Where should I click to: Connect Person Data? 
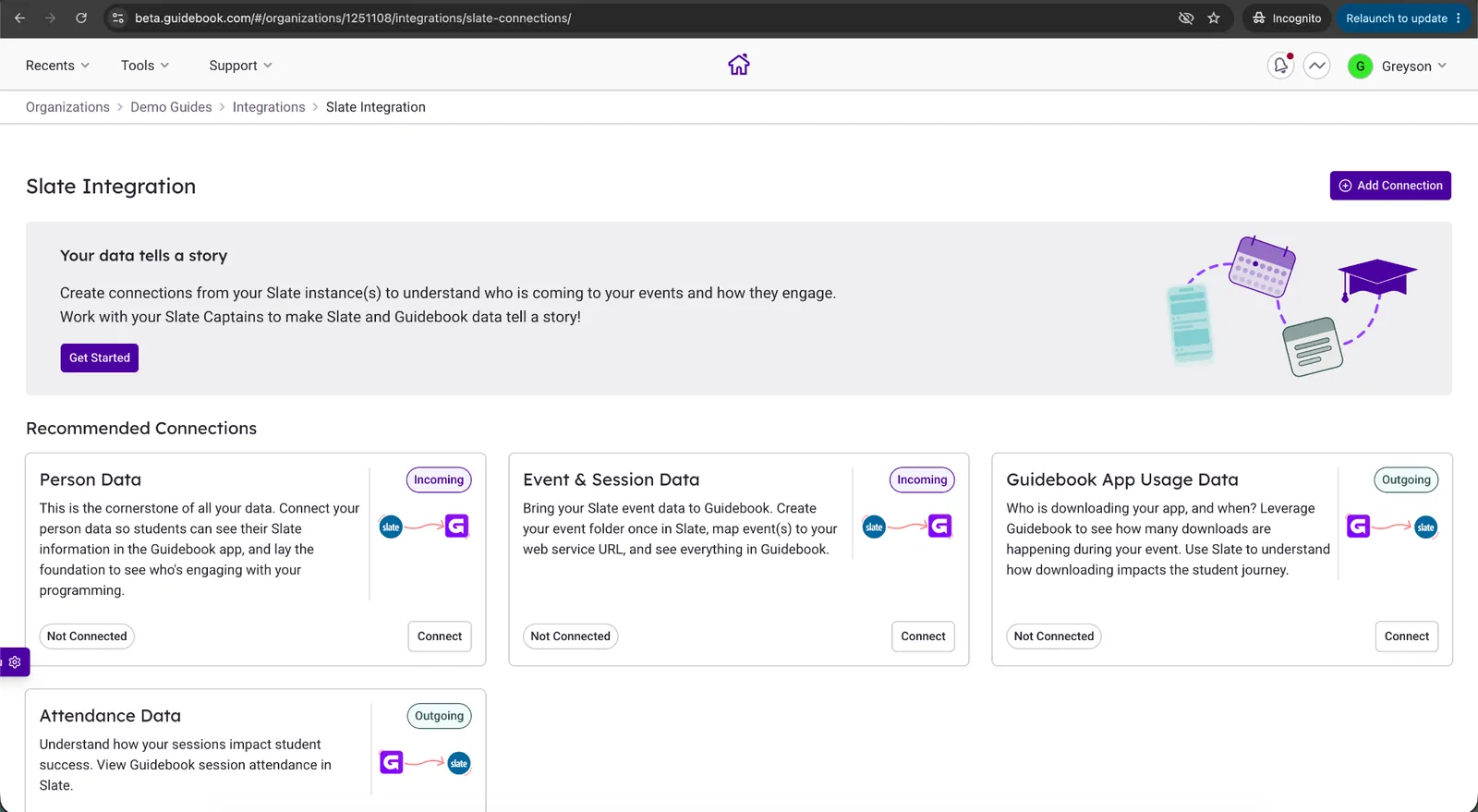point(440,636)
